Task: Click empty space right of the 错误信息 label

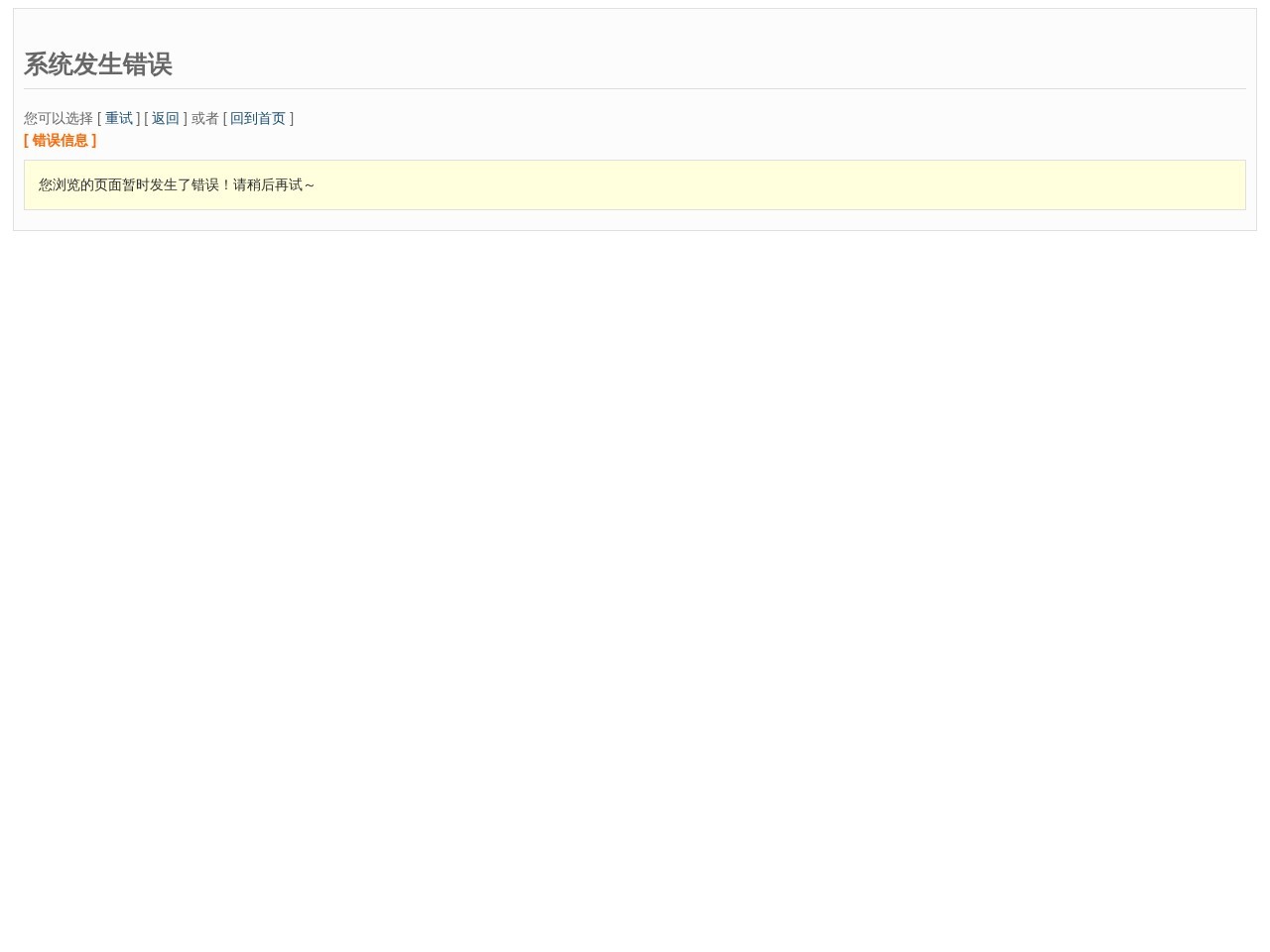Action: (x=595, y=141)
